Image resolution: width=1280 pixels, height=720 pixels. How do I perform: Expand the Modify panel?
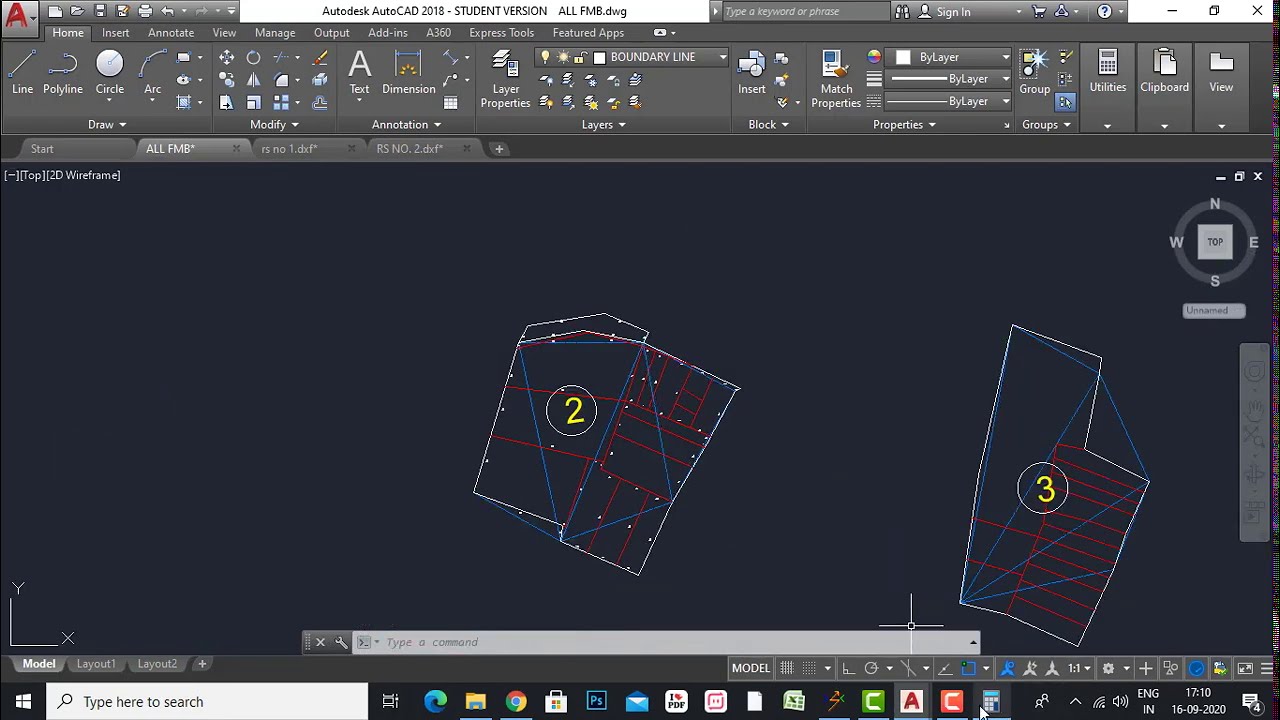[274, 124]
